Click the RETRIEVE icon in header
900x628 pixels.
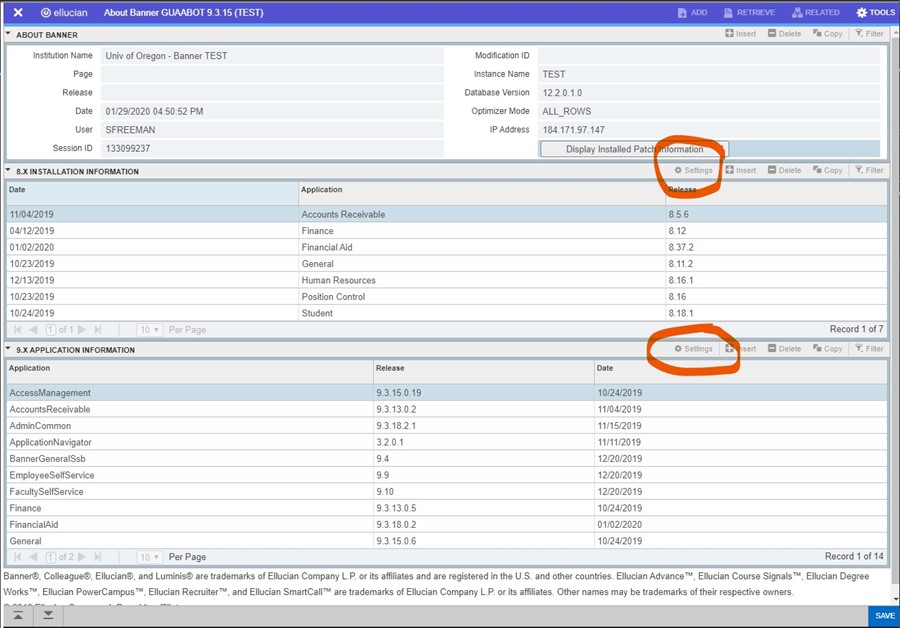(x=749, y=12)
